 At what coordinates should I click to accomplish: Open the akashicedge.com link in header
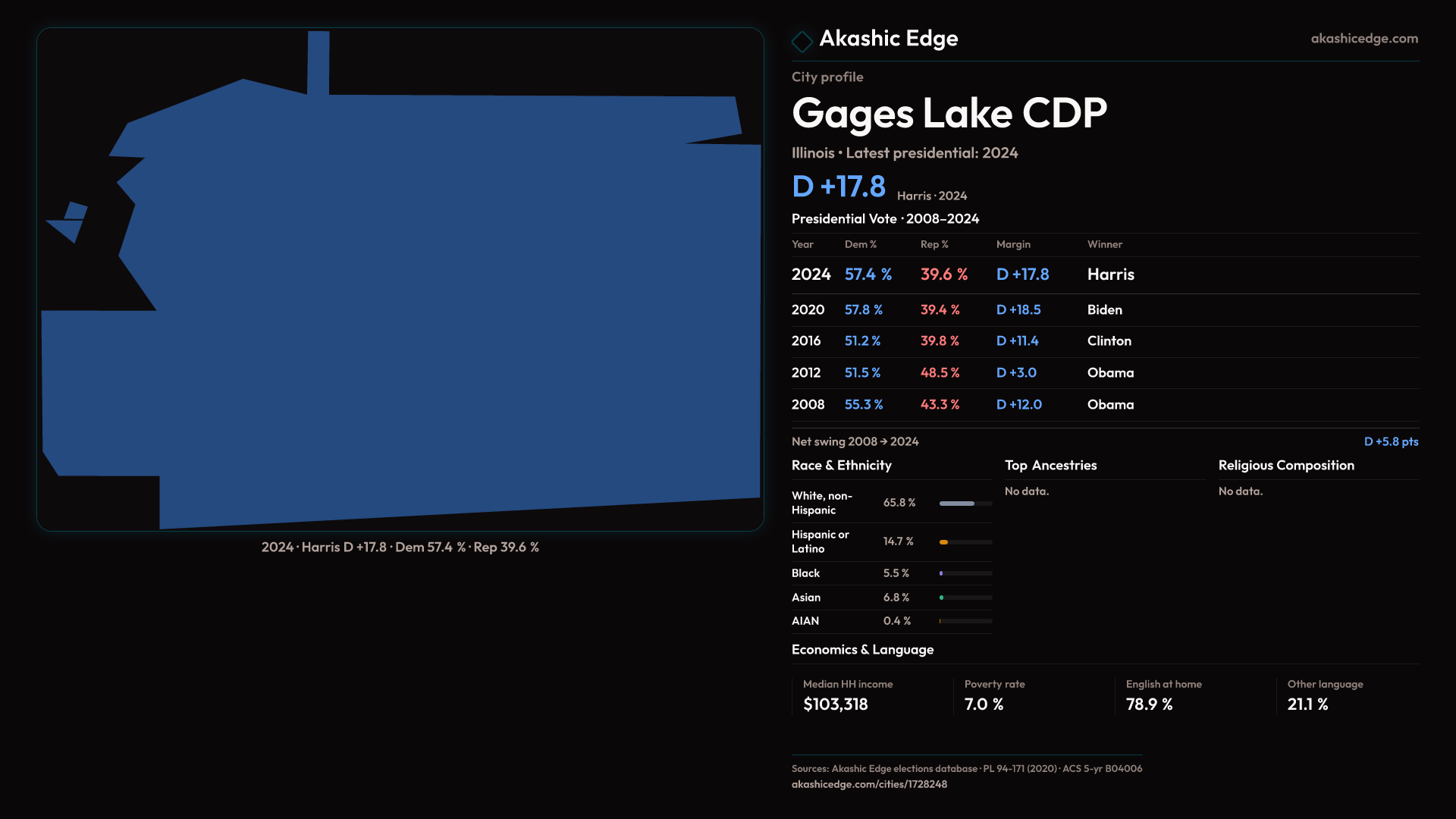click(1363, 38)
